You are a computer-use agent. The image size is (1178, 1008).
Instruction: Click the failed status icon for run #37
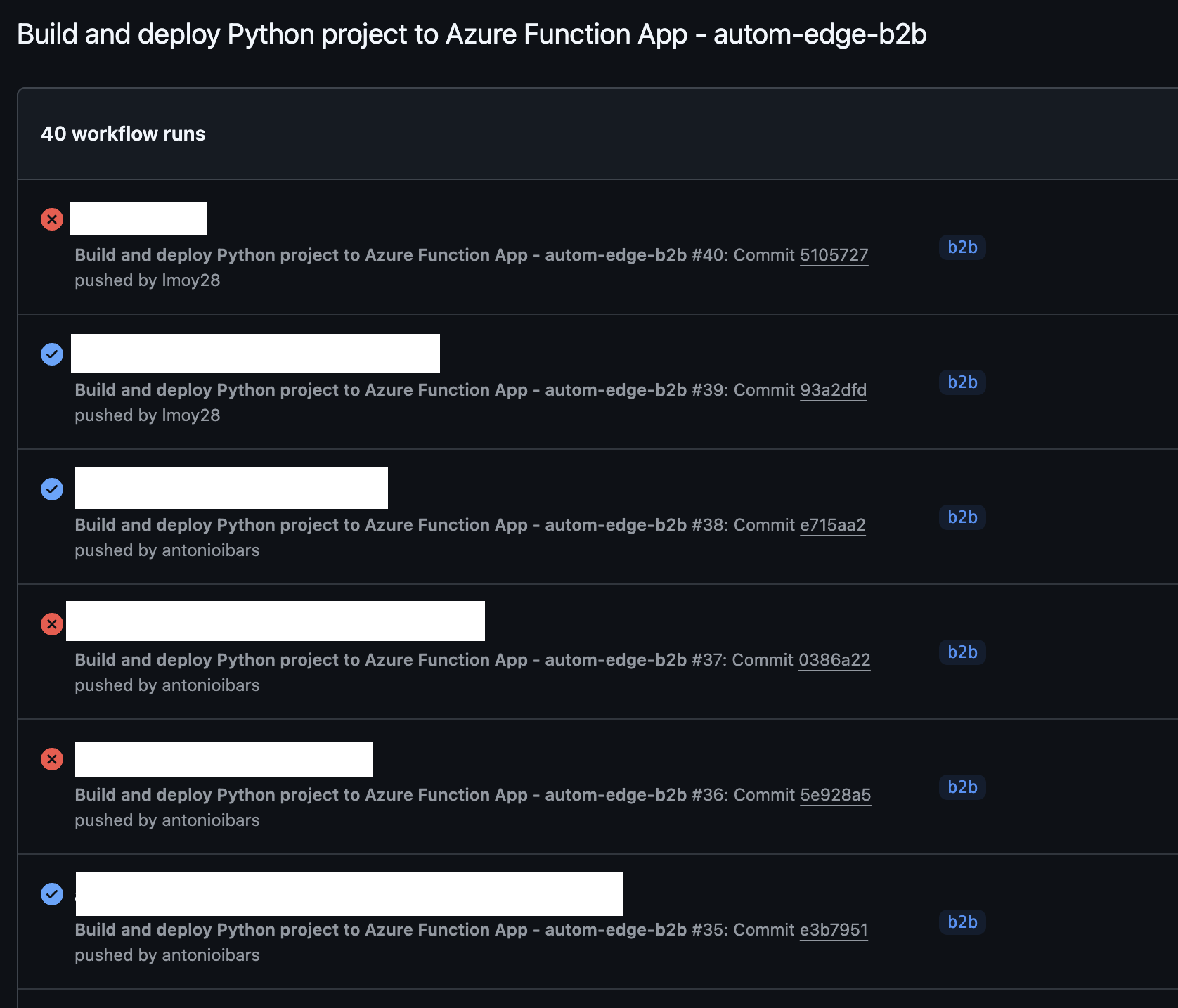[52, 624]
